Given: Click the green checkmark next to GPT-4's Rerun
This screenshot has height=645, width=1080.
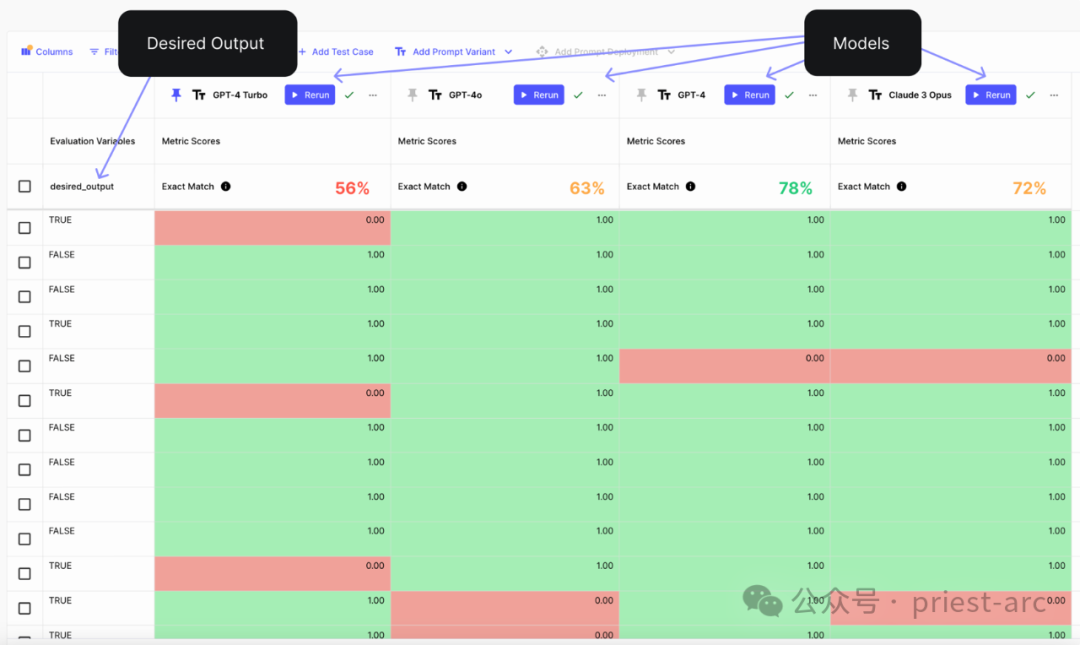Looking at the screenshot, I should point(789,95).
